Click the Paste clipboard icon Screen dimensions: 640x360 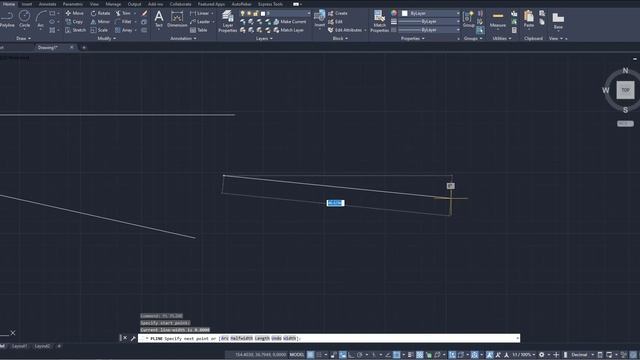pyautogui.click(x=529, y=19)
